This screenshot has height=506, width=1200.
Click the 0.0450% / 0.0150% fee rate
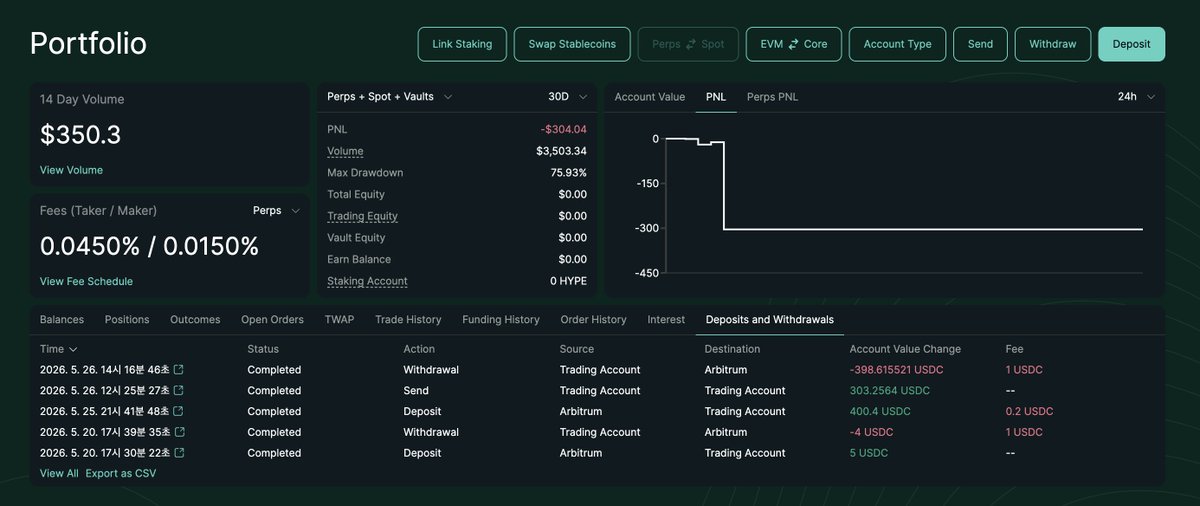[149, 246]
